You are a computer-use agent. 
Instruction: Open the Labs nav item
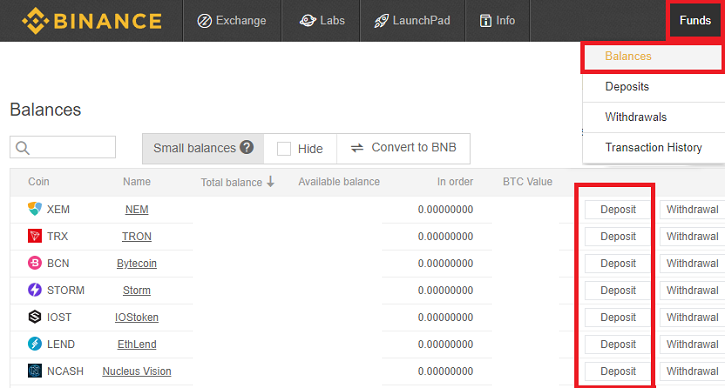click(x=321, y=21)
